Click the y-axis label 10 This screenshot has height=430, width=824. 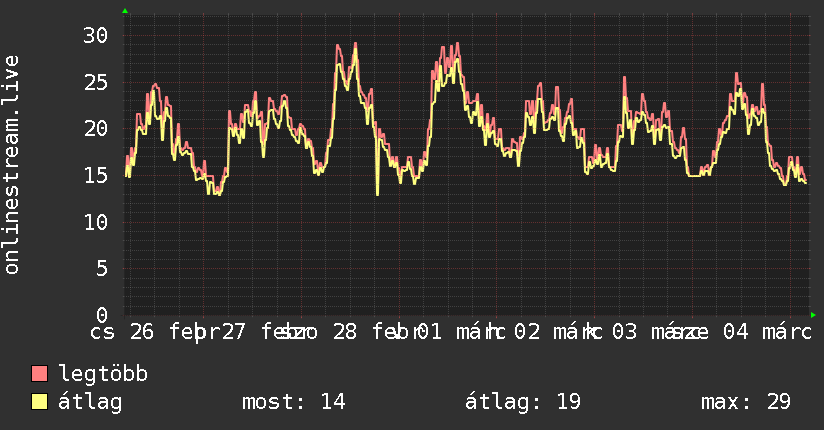[x=96, y=222]
